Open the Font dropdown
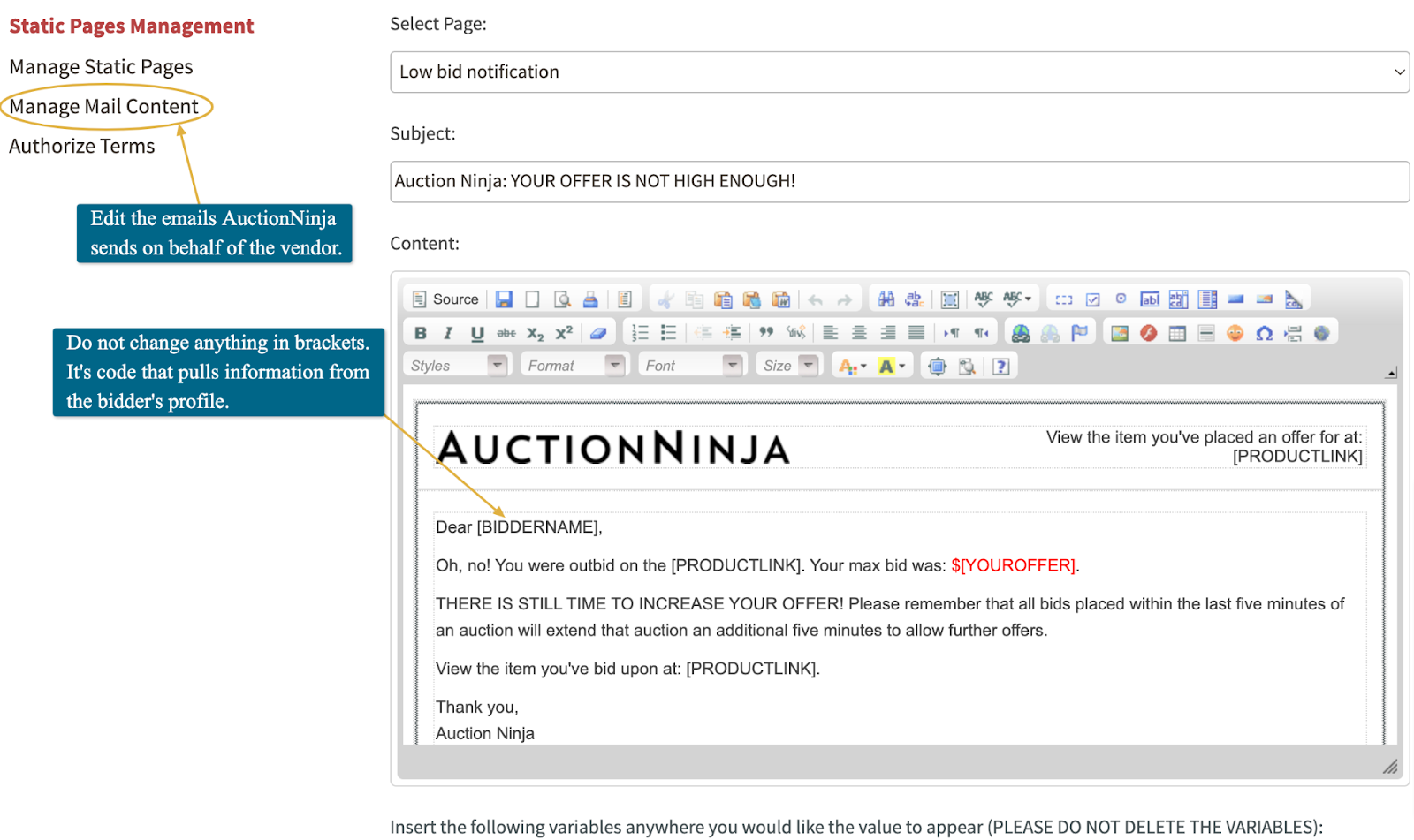This screenshot has width=1414, height=840. [692, 366]
